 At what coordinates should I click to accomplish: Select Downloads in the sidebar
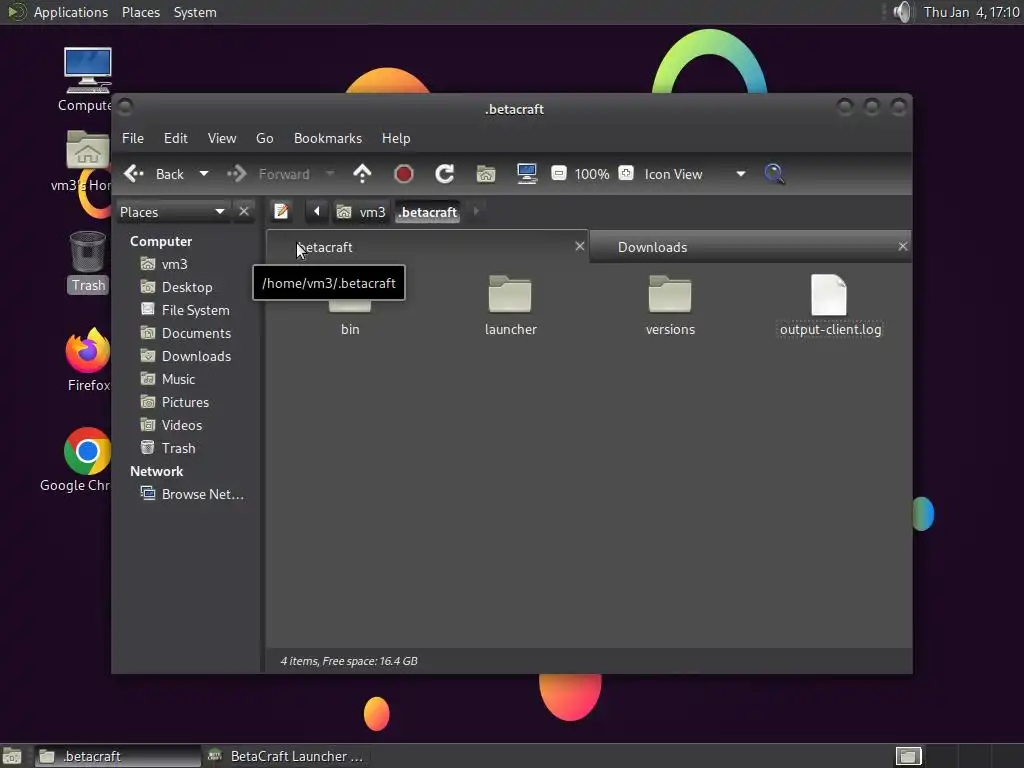(187, 357)
